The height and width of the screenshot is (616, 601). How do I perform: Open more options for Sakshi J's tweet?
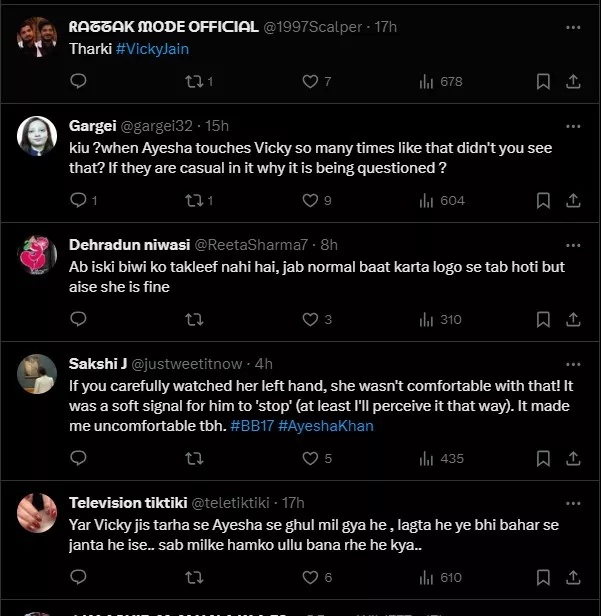pyautogui.click(x=573, y=364)
